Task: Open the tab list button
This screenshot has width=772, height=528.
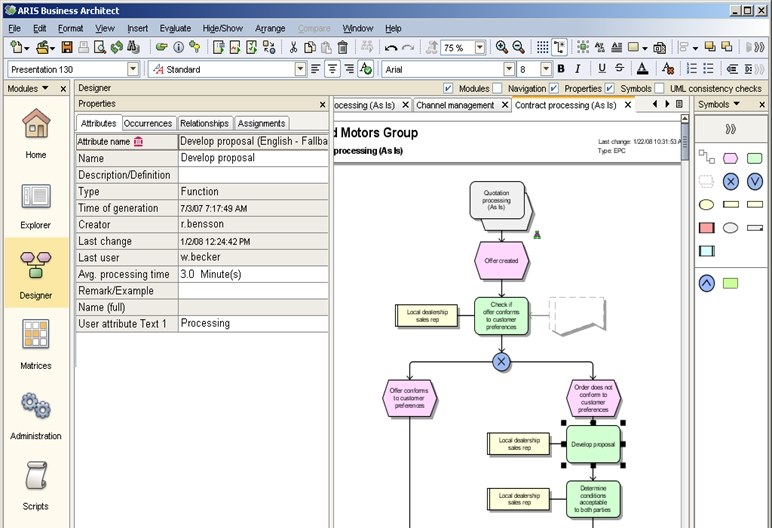Action: click(x=679, y=104)
